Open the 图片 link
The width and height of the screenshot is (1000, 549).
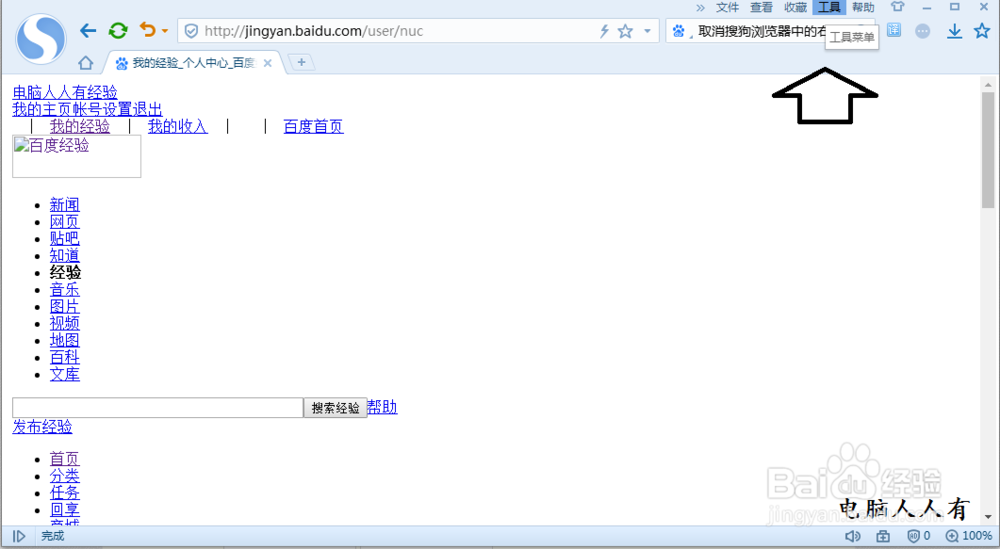coord(65,307)
